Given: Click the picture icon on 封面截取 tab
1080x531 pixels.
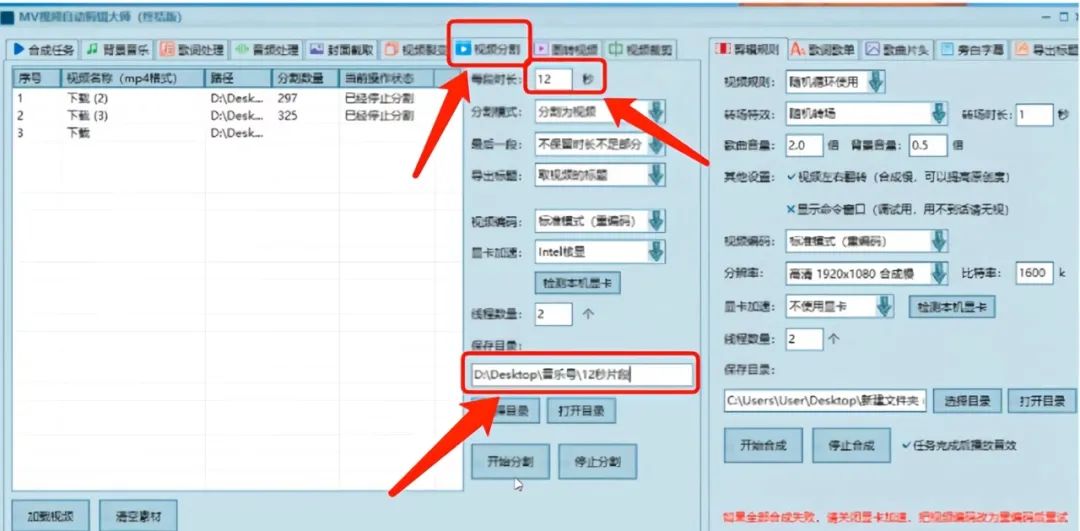Looking at the screenshot, I should tap(316, 49).
